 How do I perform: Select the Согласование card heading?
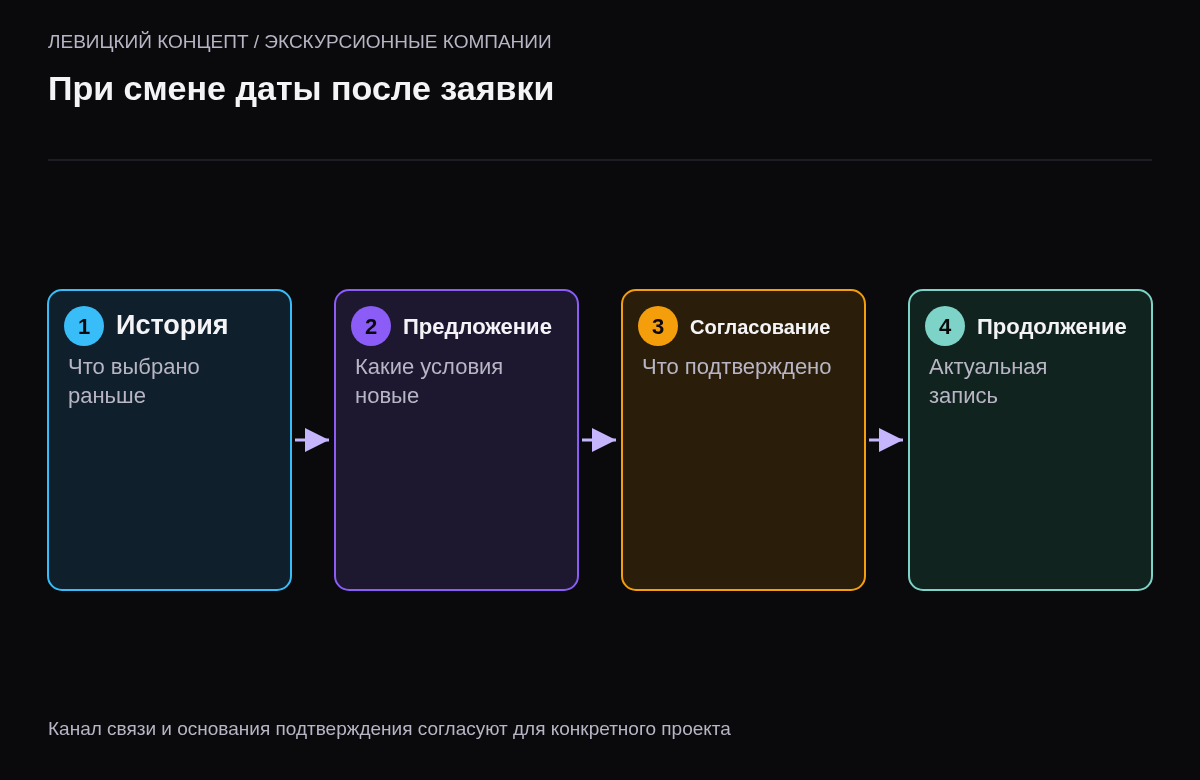coord(760,327)
